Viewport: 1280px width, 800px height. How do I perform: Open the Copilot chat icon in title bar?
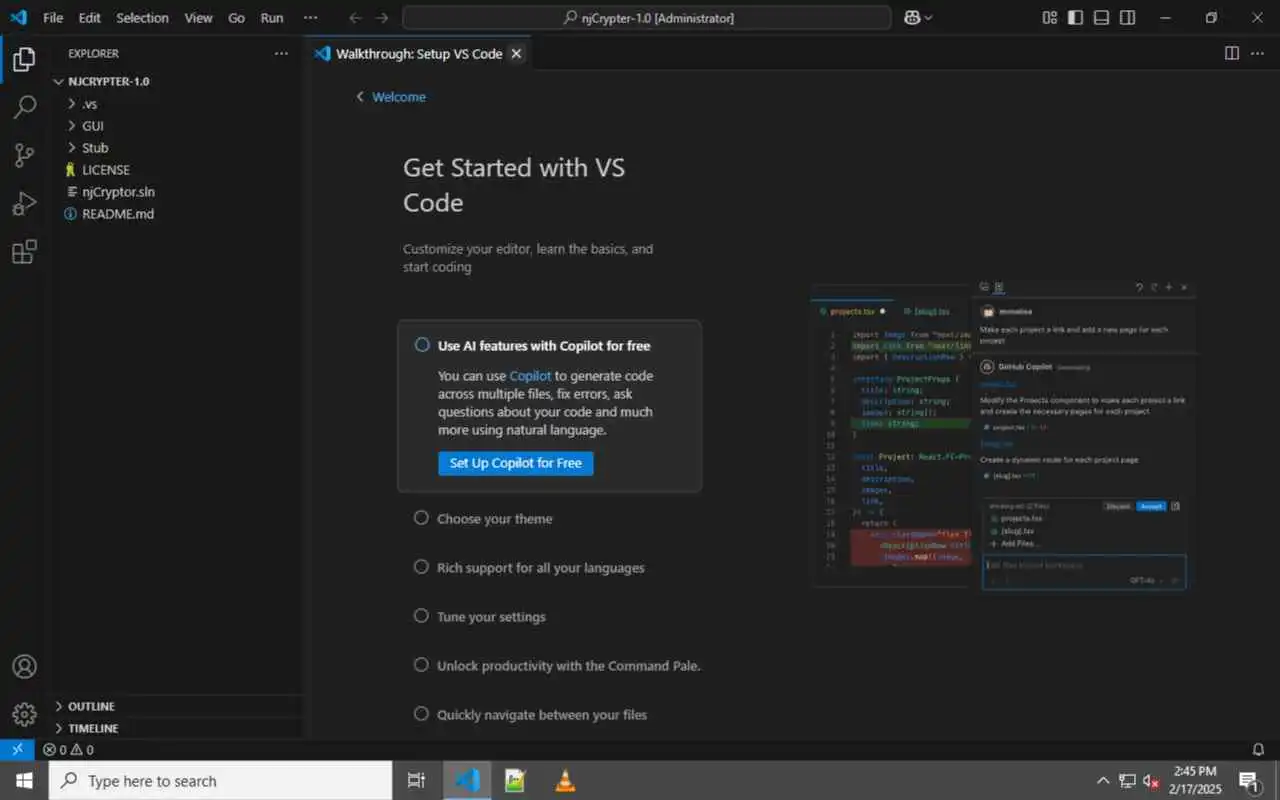tap(911, 18)
